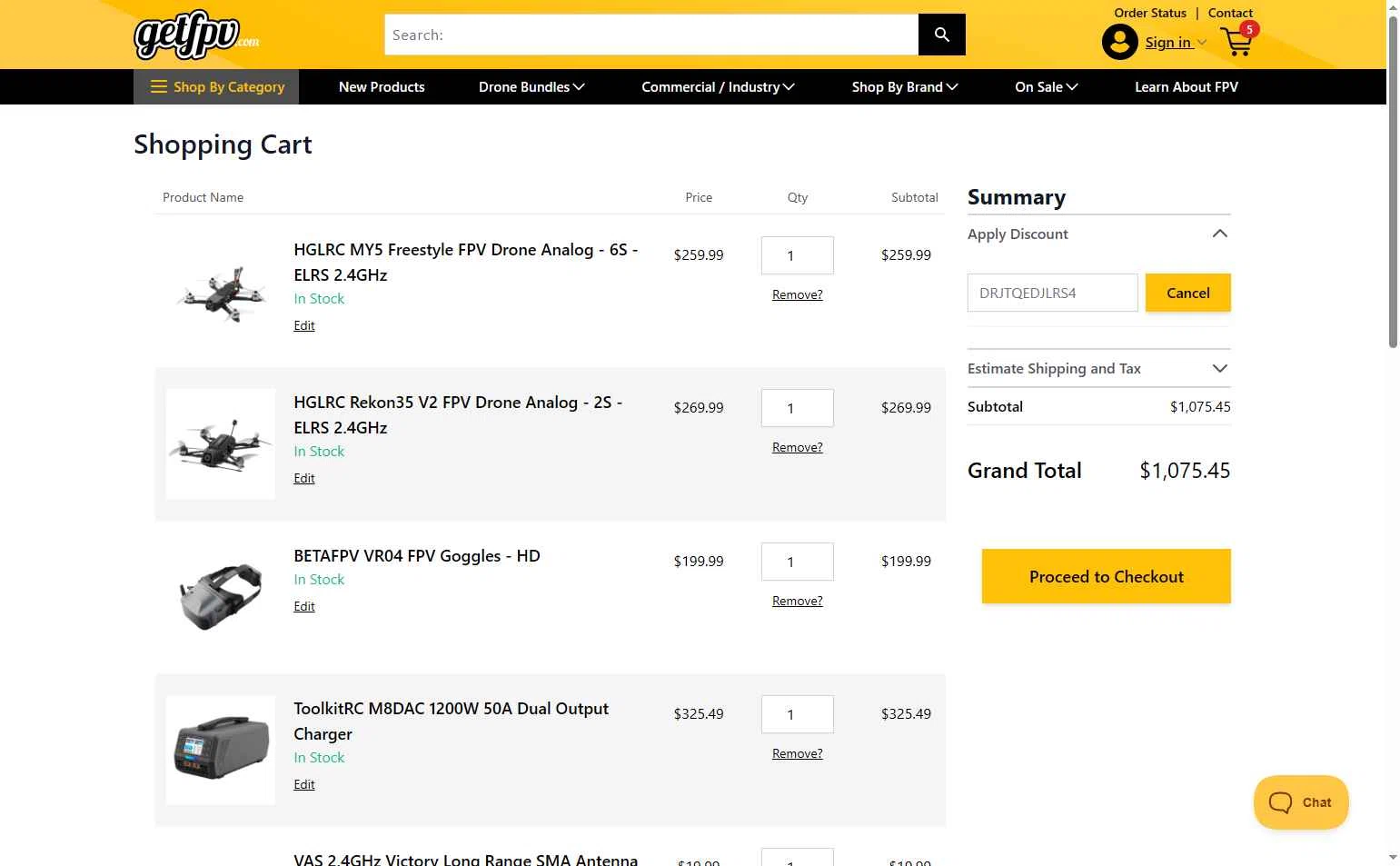Screen dimensions: 1400x866
Task: Click the page vertical scrollbar
Action: point(1393,182)
